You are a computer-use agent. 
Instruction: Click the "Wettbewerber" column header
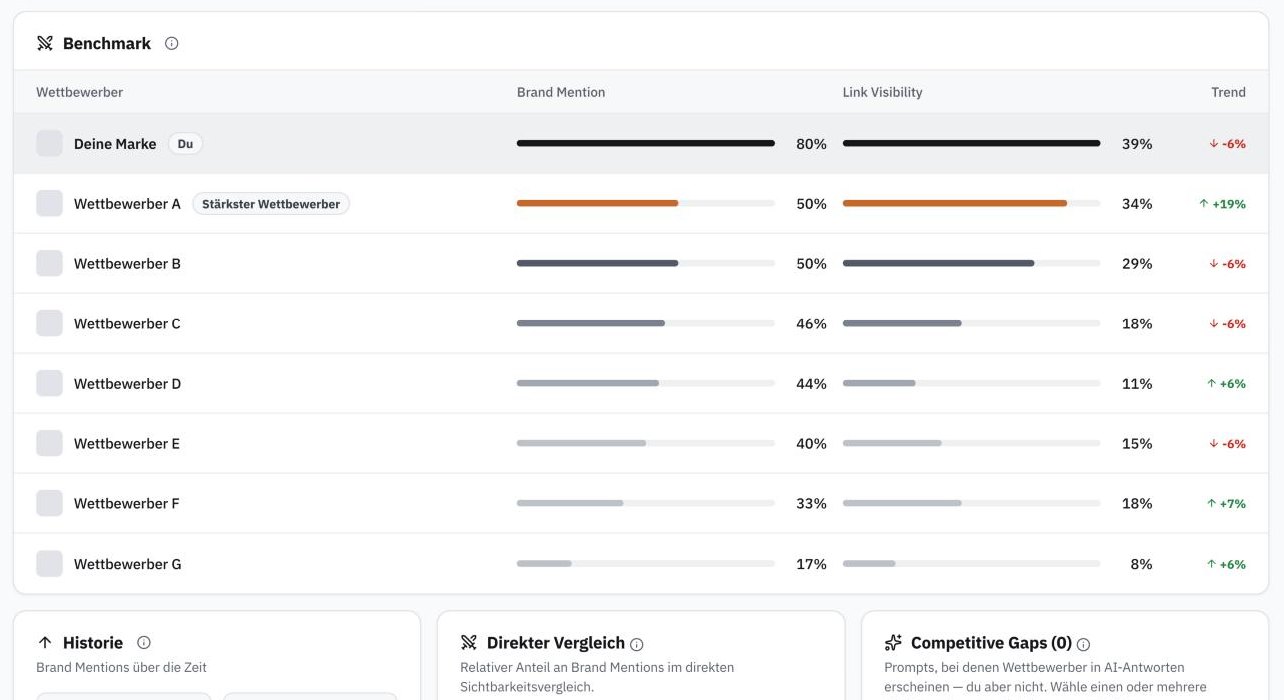point(80,92)
